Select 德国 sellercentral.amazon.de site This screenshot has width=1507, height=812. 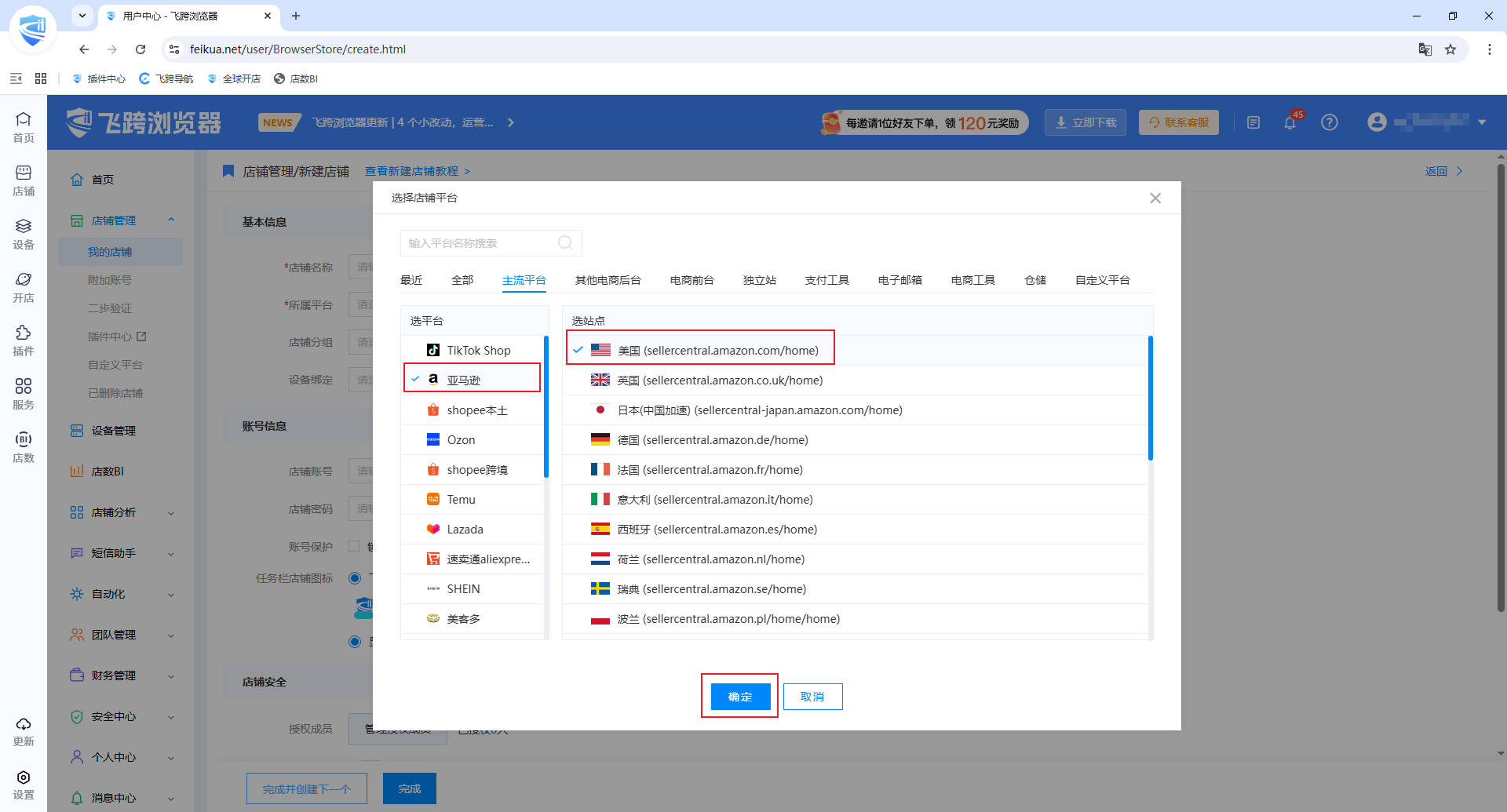(856, 440)
